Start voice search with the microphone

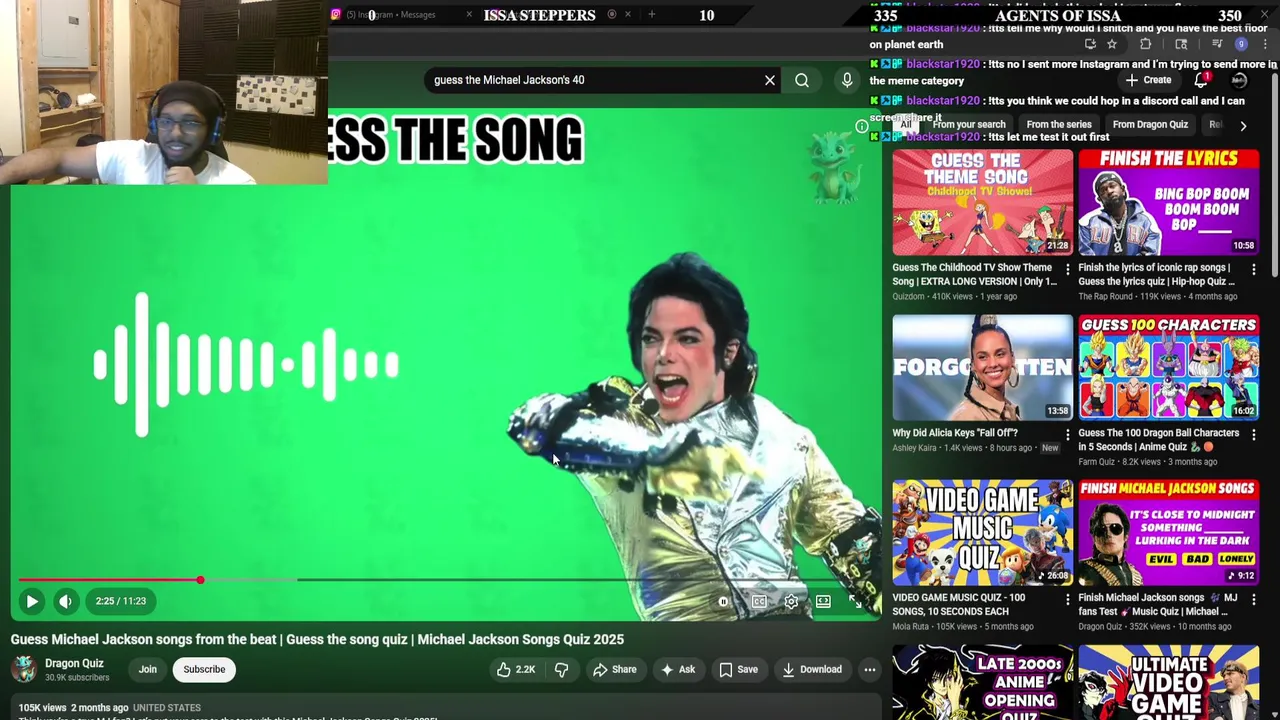[847, 80]
